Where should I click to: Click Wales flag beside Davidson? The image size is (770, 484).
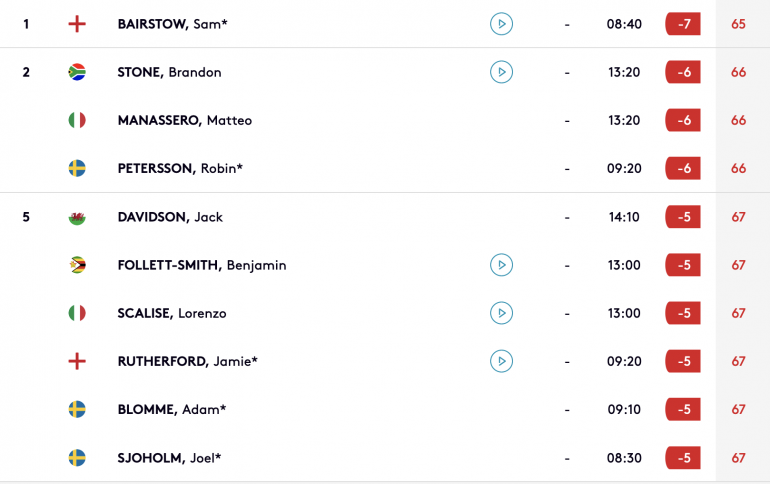tap(77, 217)
